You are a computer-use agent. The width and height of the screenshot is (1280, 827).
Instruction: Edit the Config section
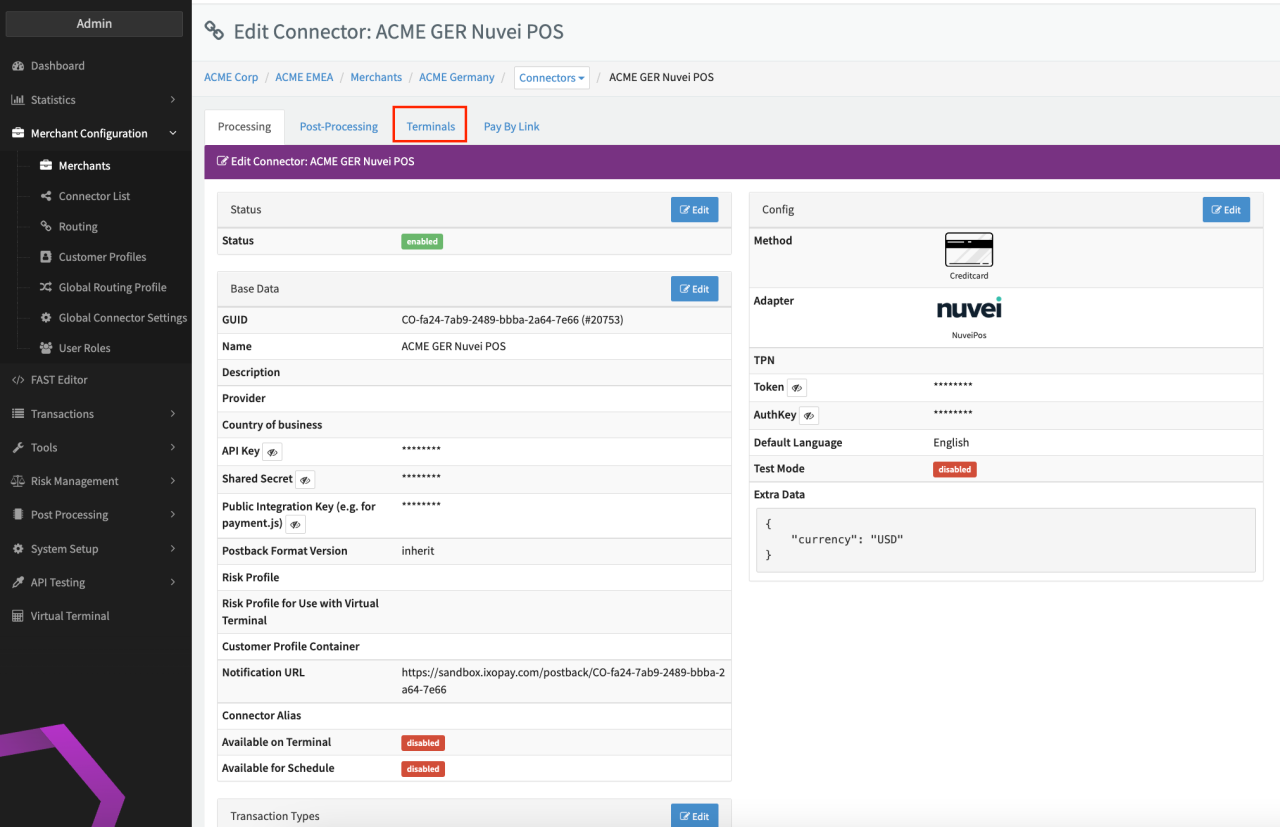coord(1225,210)
